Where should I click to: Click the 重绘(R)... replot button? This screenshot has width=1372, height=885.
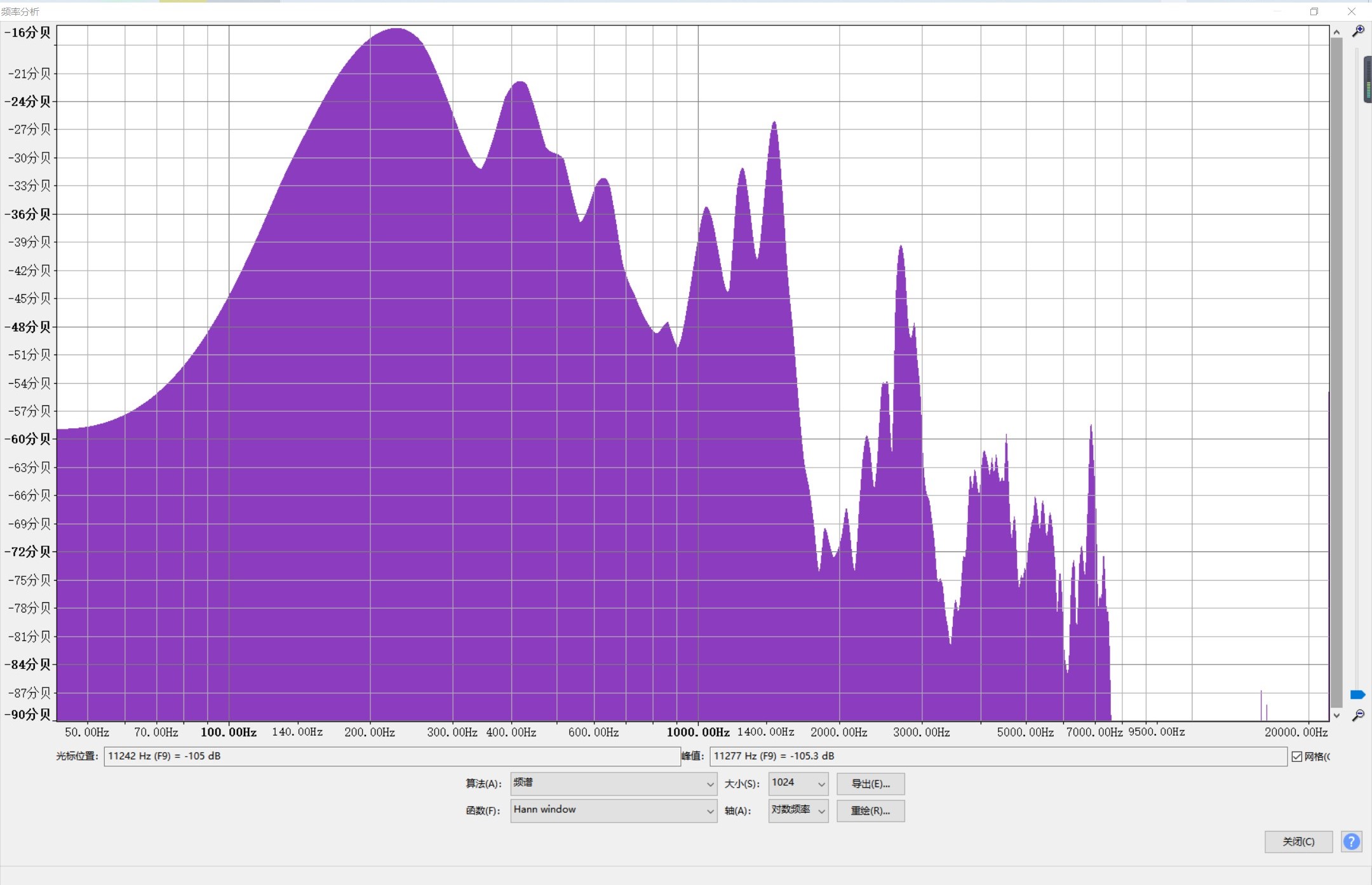coord(870,811)
